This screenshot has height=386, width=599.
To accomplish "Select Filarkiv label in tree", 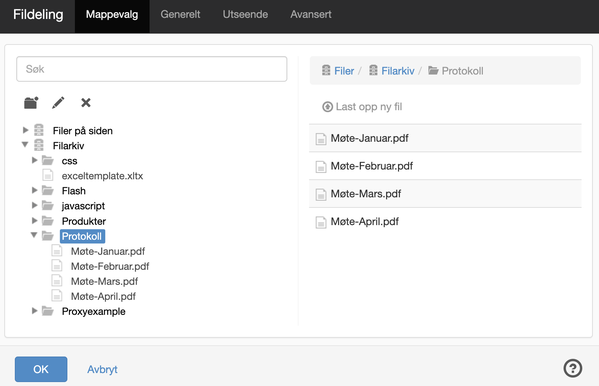I will pyautogui.click(x=68, y=146).
